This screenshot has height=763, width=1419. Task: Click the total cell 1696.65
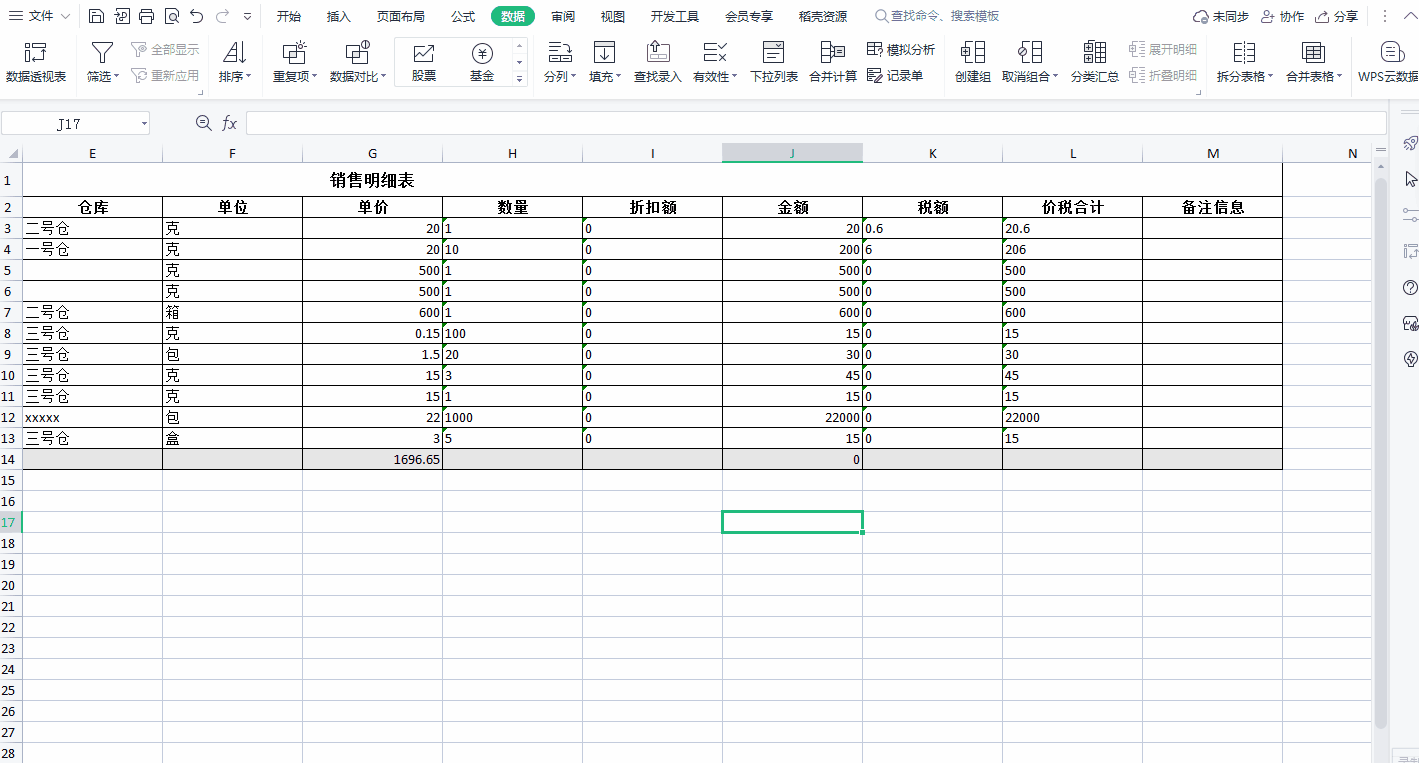click(372, 459)
